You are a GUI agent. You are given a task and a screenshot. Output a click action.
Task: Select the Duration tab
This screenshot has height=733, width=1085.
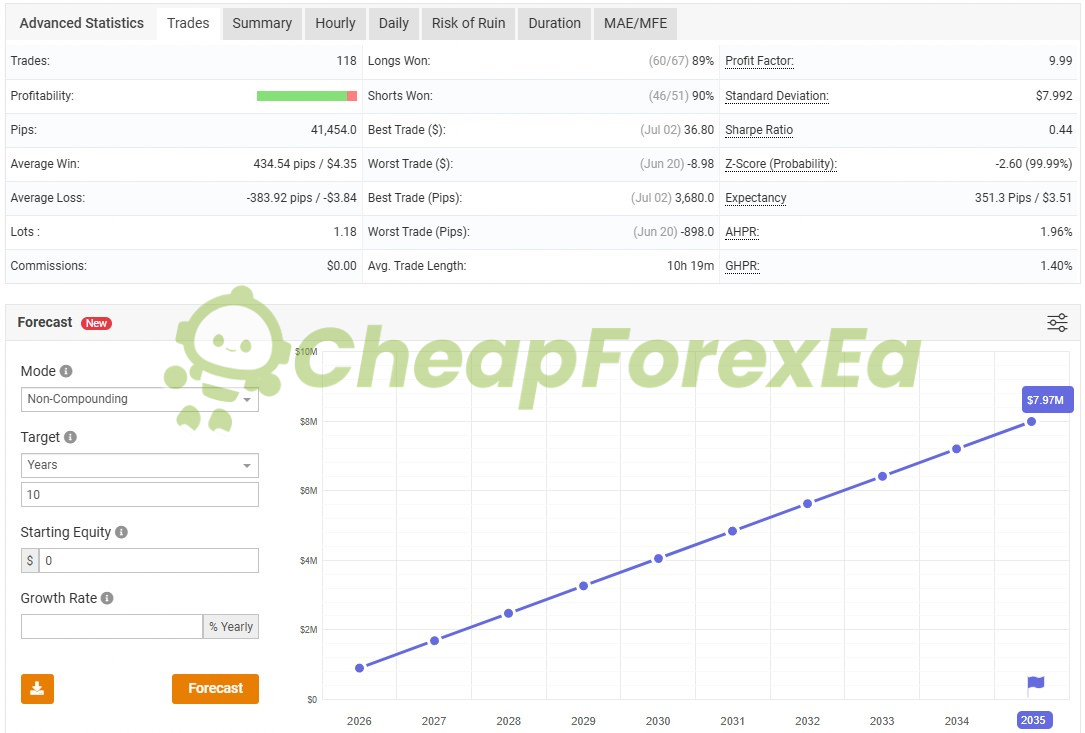pyautogui.click(x=555, y=24)
